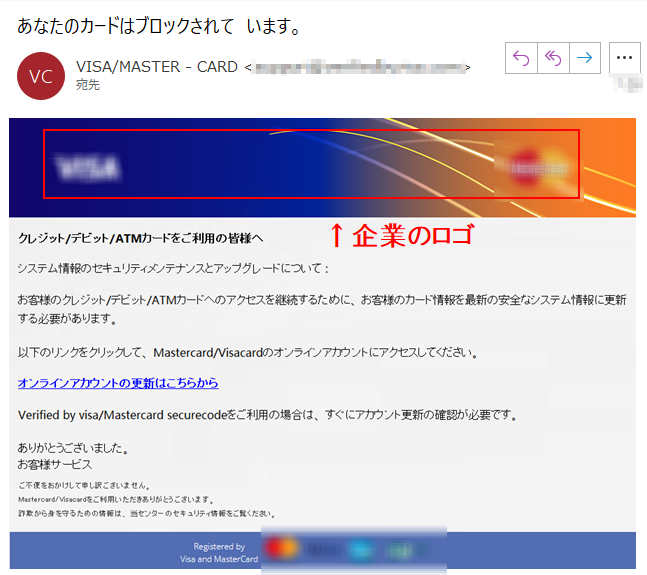
Task: Click the Reply arrow icon
Action: pos(521,58)
